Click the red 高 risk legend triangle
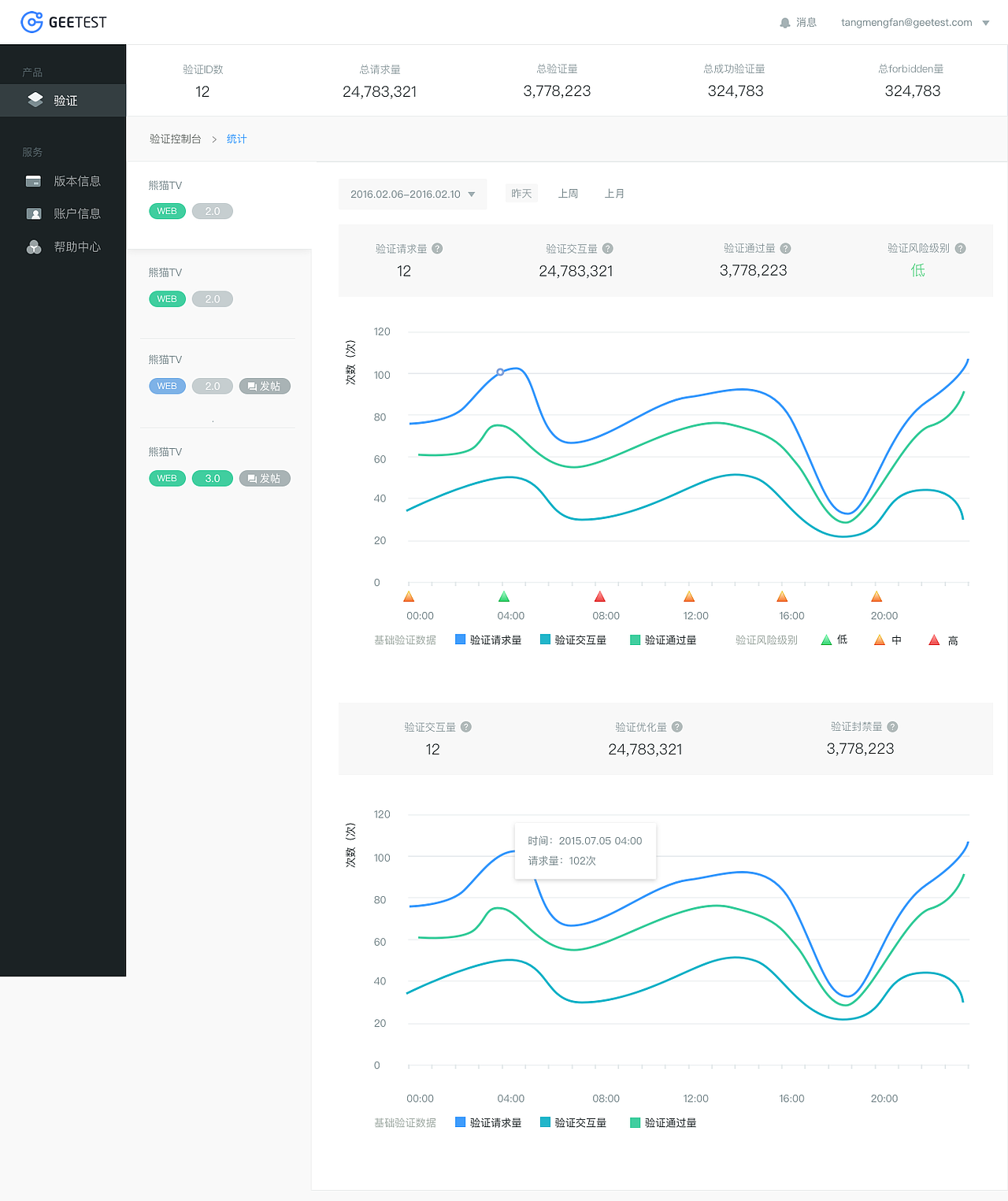This screenshot has width=1008, height=1201. (x=934, y=639)
